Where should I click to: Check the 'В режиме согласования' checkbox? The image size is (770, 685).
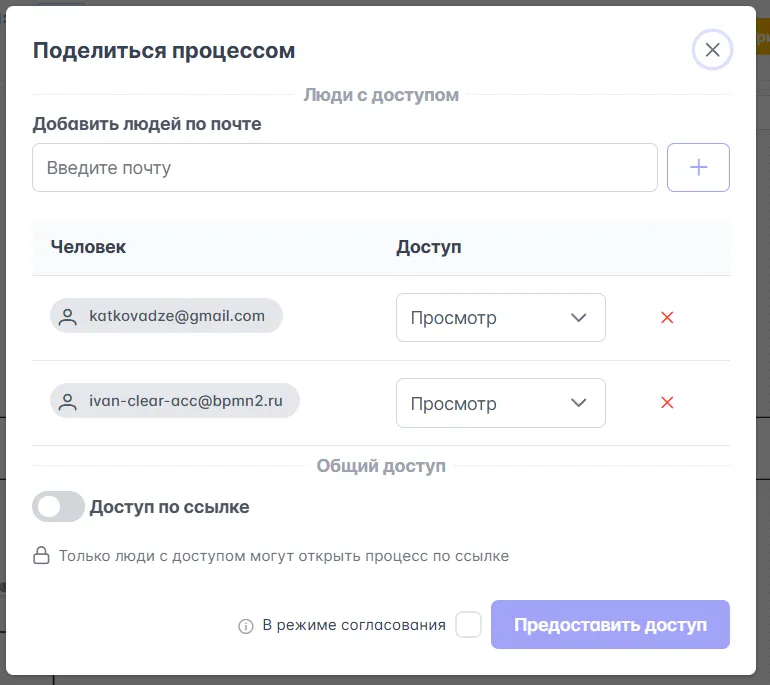point(468,625)
